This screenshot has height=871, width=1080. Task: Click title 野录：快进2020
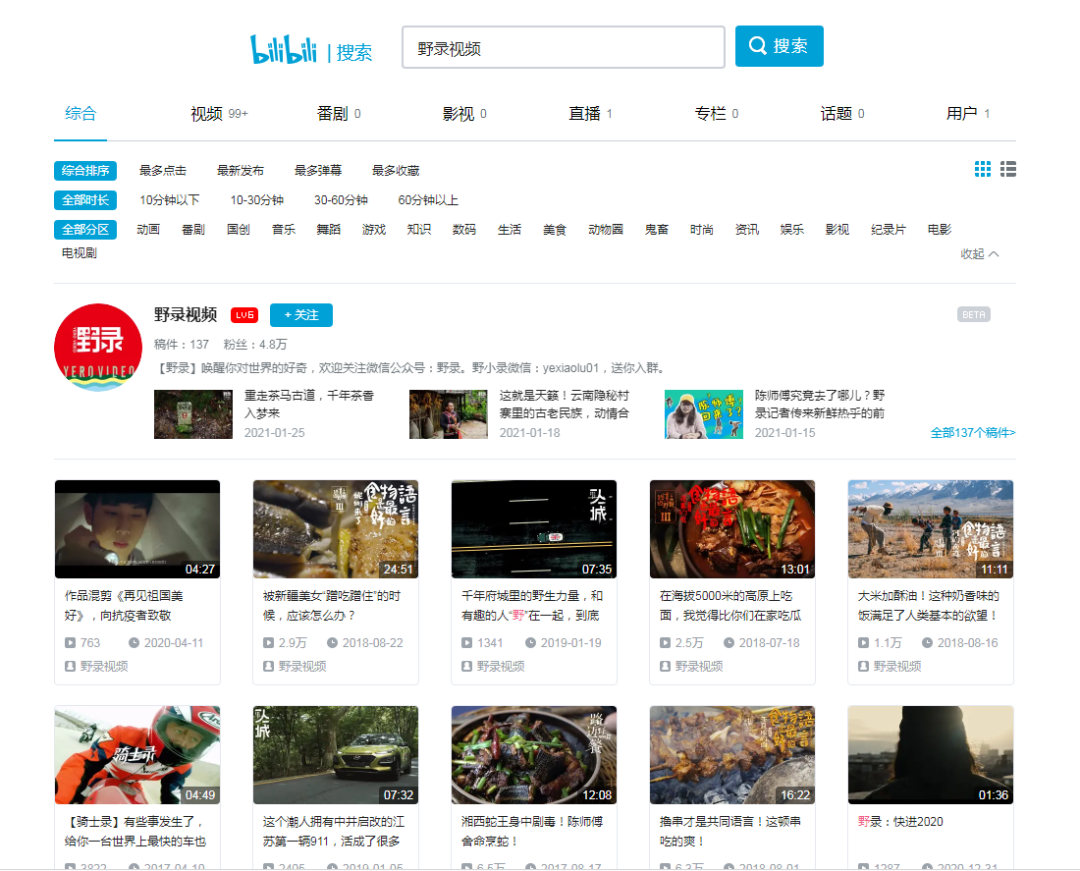900,821
